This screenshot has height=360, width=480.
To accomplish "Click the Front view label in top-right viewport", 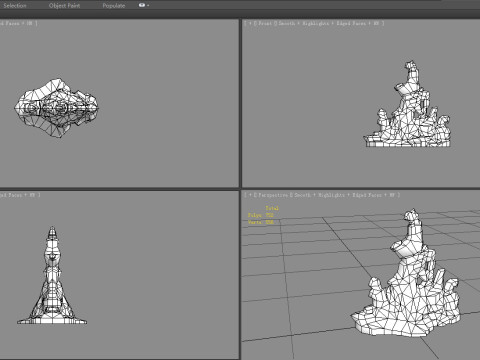I will [265, 23].
